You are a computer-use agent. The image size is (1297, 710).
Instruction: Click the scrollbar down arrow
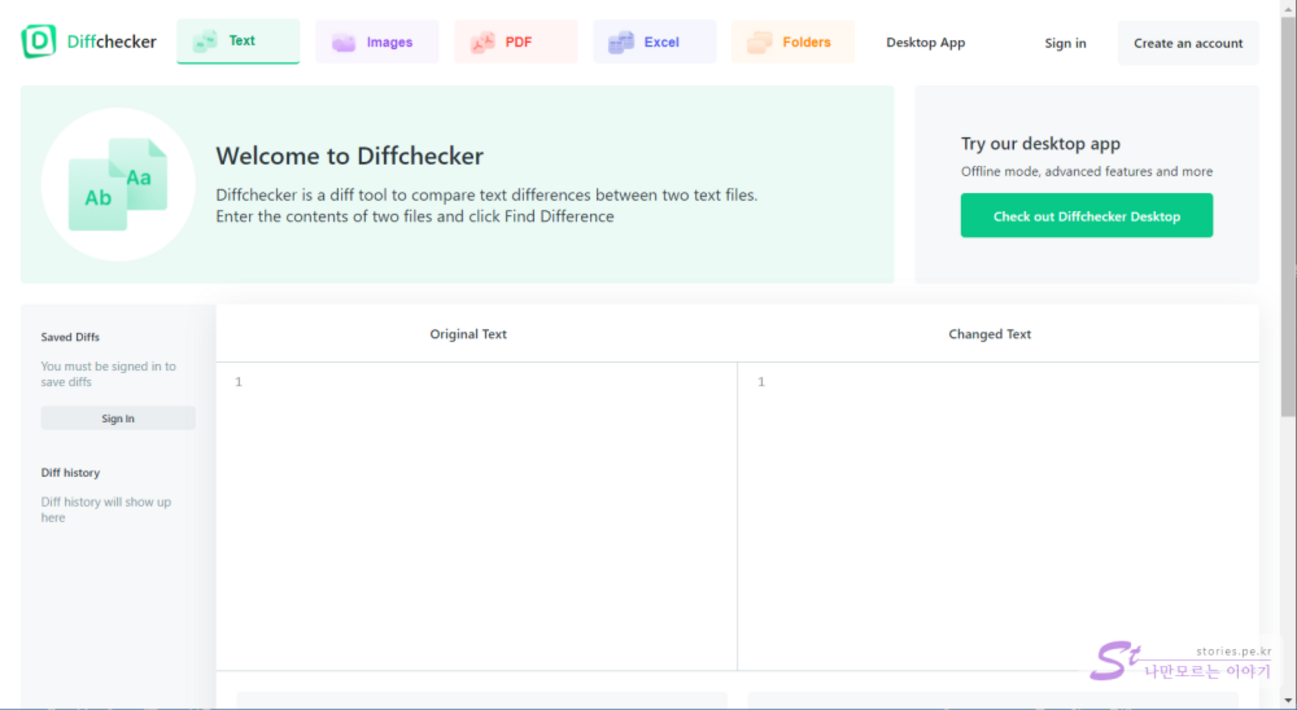pyautogui.click(x=1288, y=701)
